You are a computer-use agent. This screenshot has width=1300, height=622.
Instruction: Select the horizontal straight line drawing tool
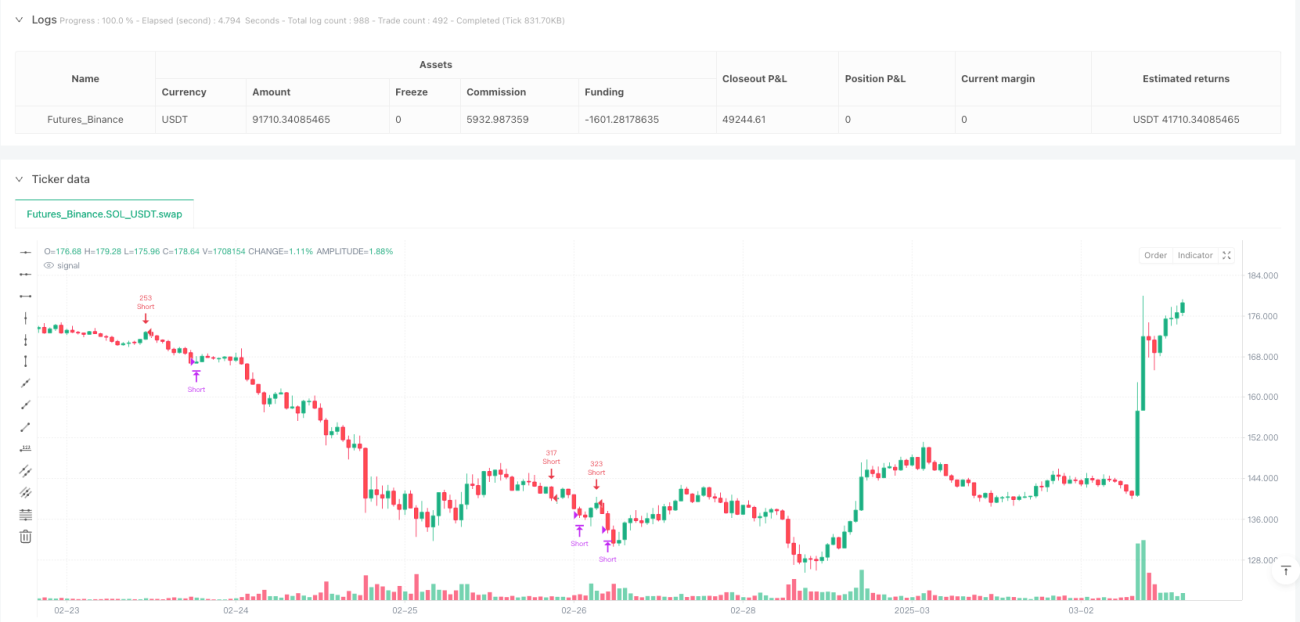(x=26, y=252)
